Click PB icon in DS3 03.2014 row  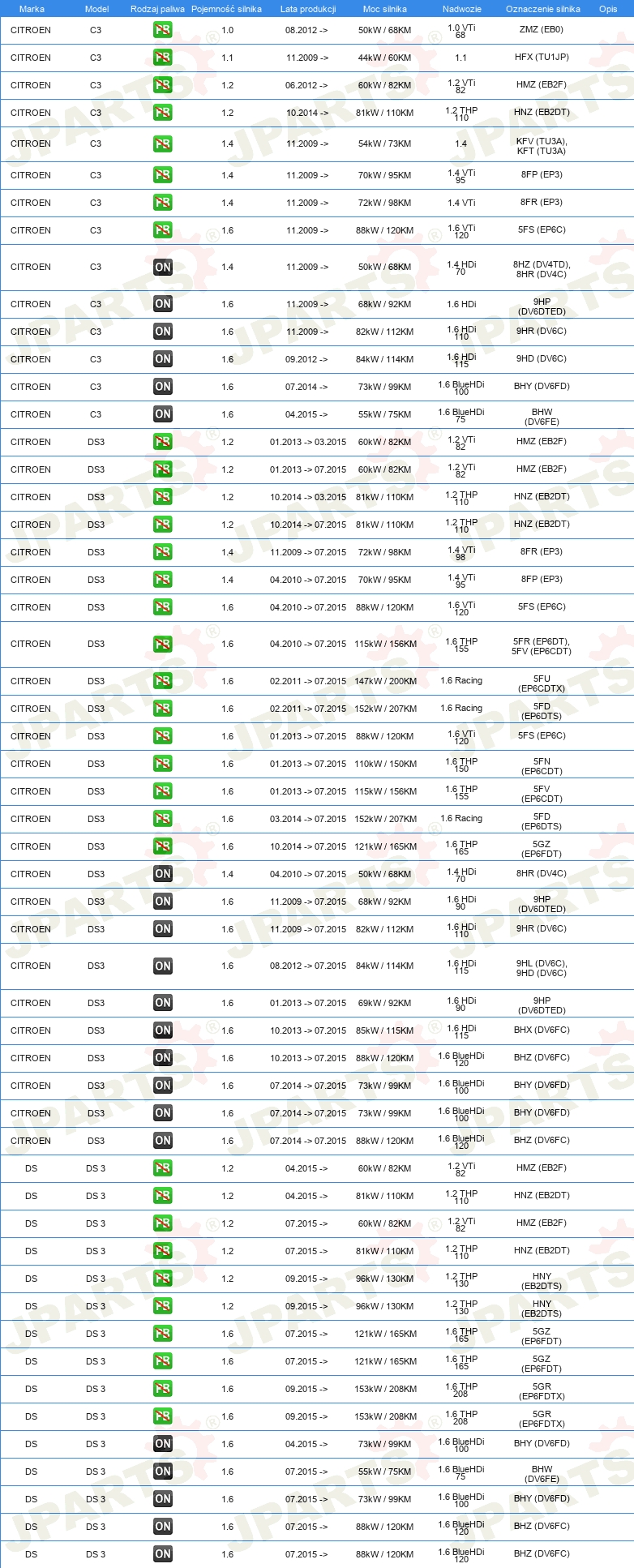(x=163, y=819)
